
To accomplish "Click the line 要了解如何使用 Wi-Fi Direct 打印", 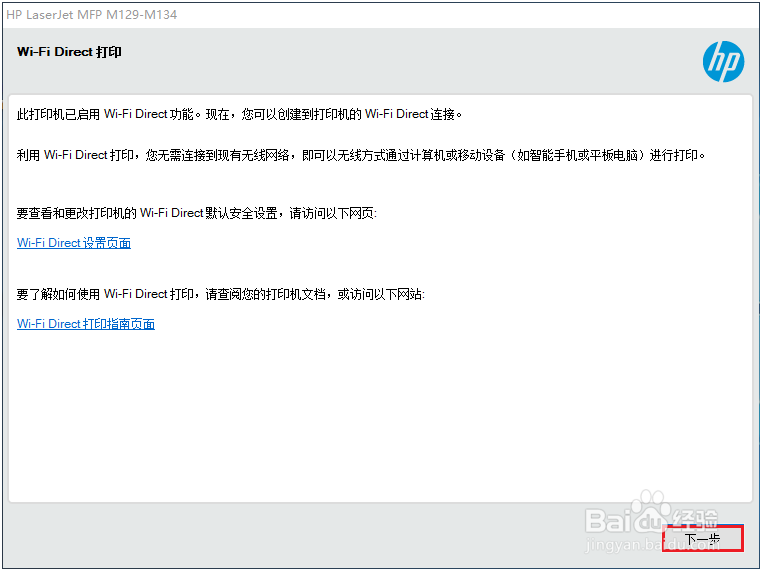I will (221, 294).
